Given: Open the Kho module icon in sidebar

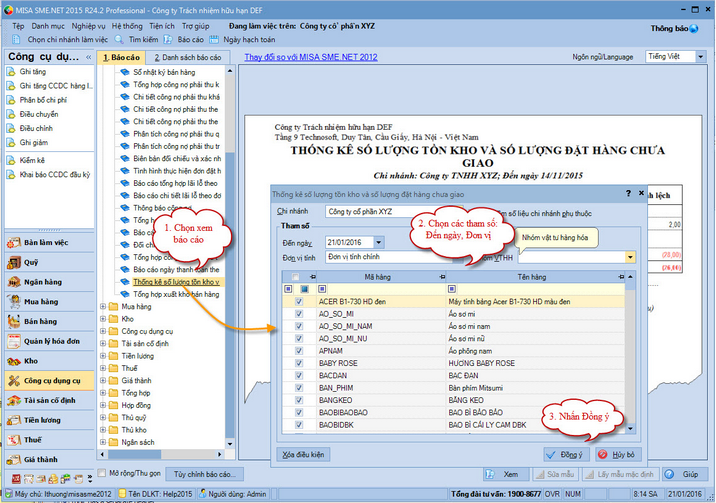Looking at the screenshot, I should pyautogui.click(x=14, y=361).
